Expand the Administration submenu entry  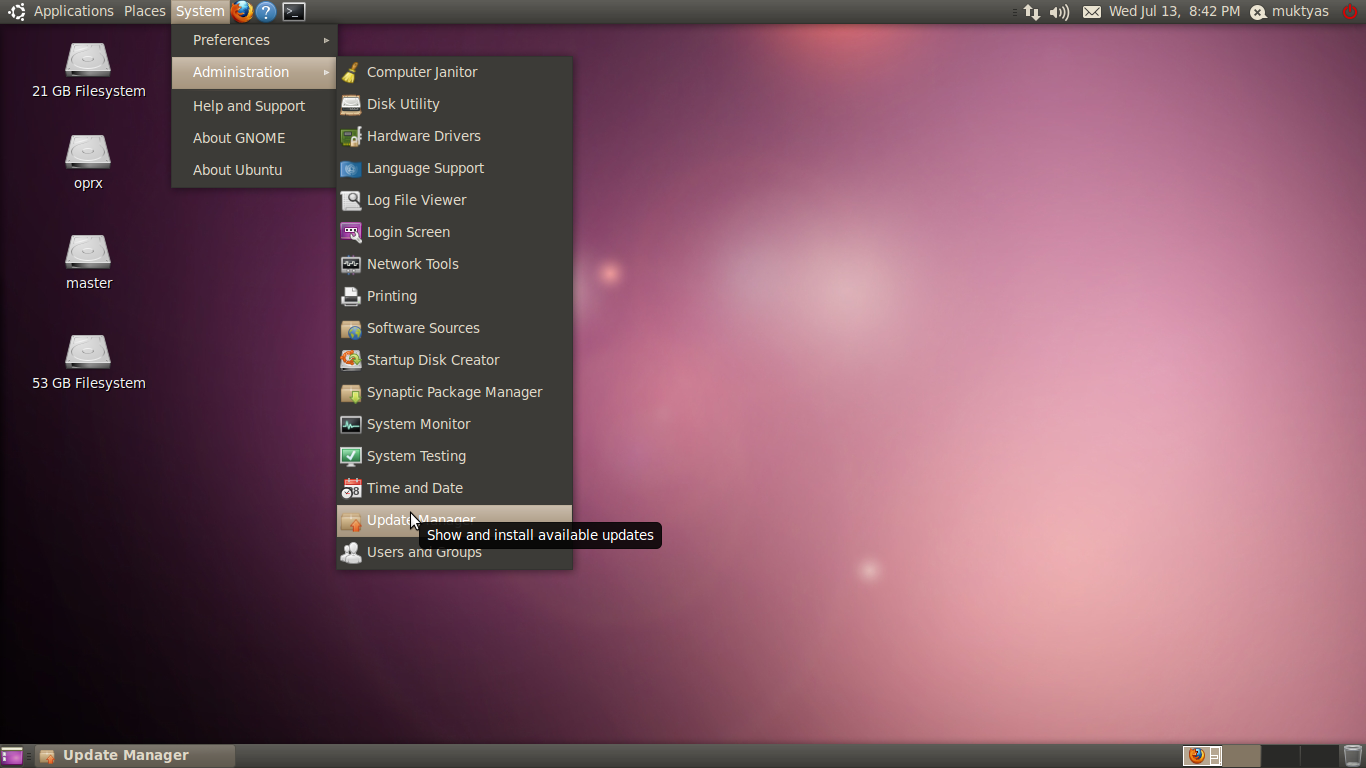[254, 72]
